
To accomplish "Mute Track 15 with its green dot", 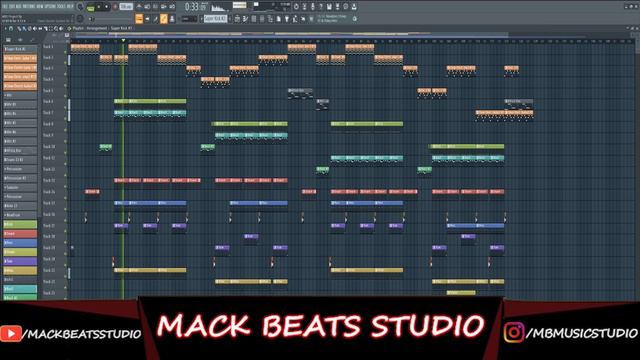I will pyautogui.click(x=66, y=209).
